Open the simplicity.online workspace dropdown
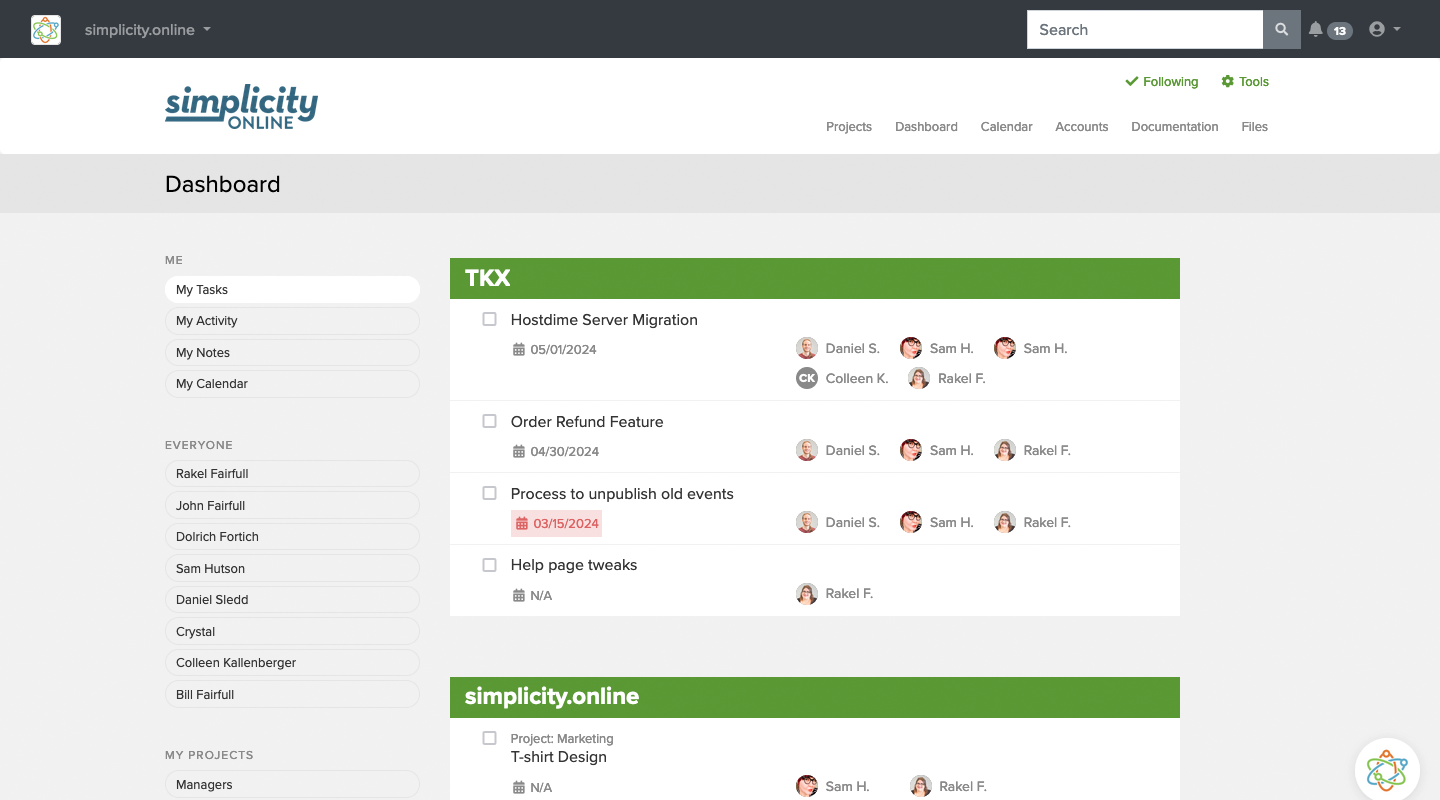Screen dimensions: 1440x800 [x=148, y=30]
